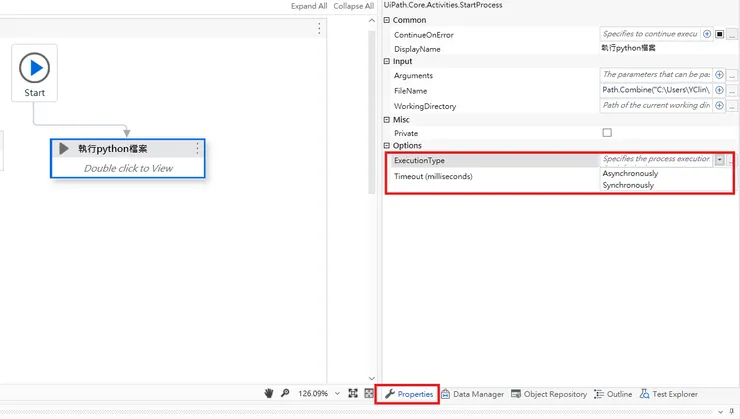Select the FileName property label
The width and height of the screenshot is (740, 419).
[410, 91]
